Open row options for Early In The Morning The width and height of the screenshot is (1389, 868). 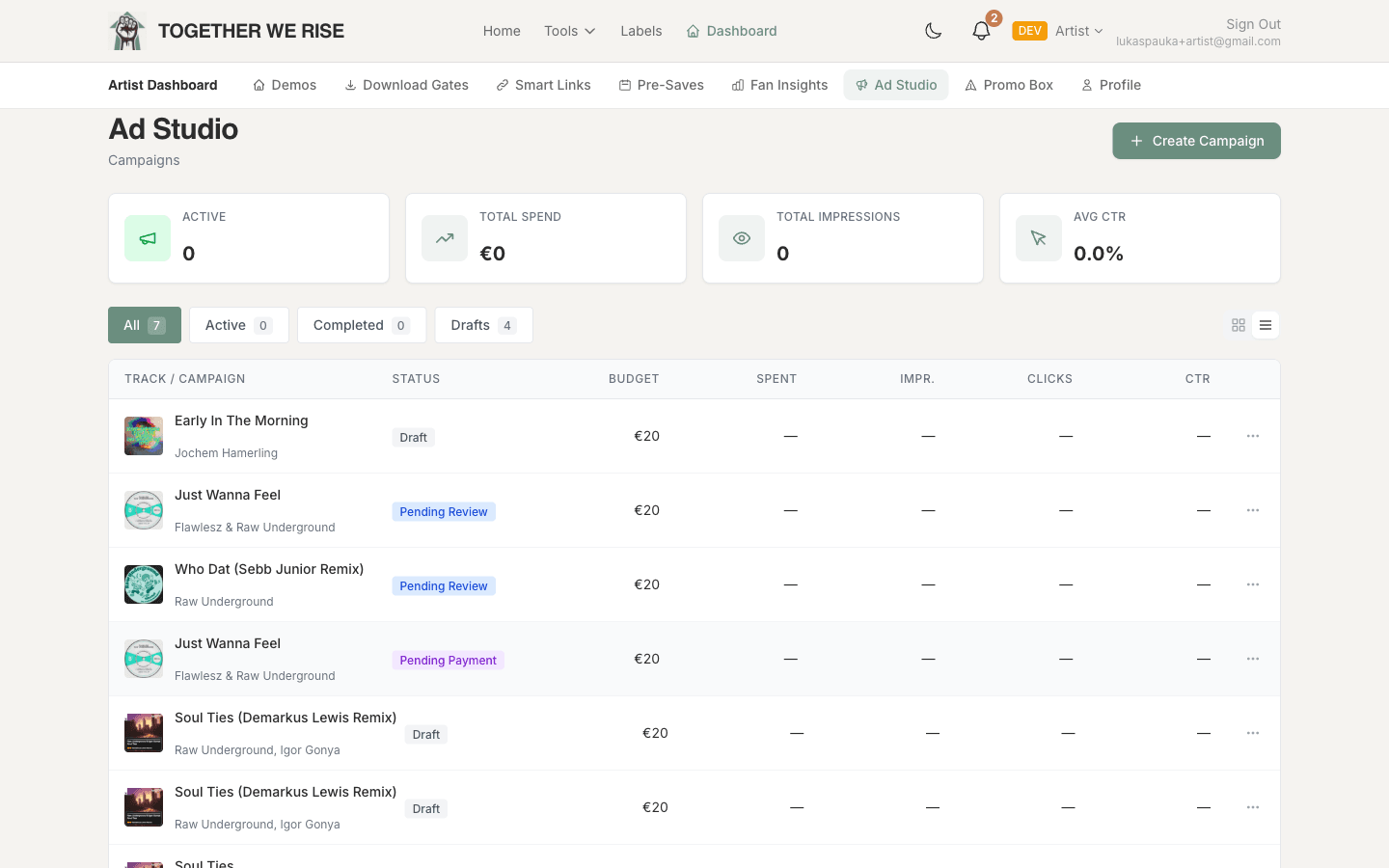click(1252, 436)
